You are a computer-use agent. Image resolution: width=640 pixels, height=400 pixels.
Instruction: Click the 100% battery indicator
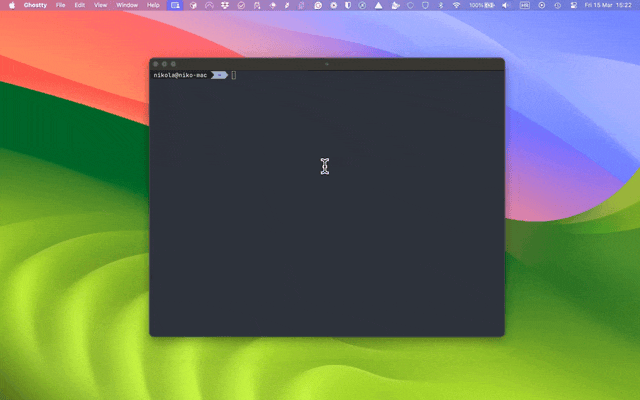coord(482,5)
